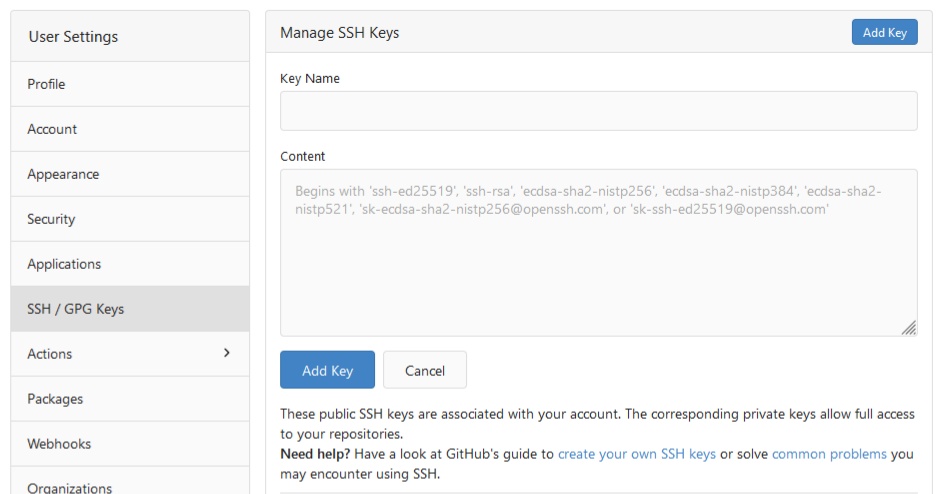Click the Actions item in sidebar
Image resolution: width=939 pixels, height=494 pixels.
[x=50, y=354]
